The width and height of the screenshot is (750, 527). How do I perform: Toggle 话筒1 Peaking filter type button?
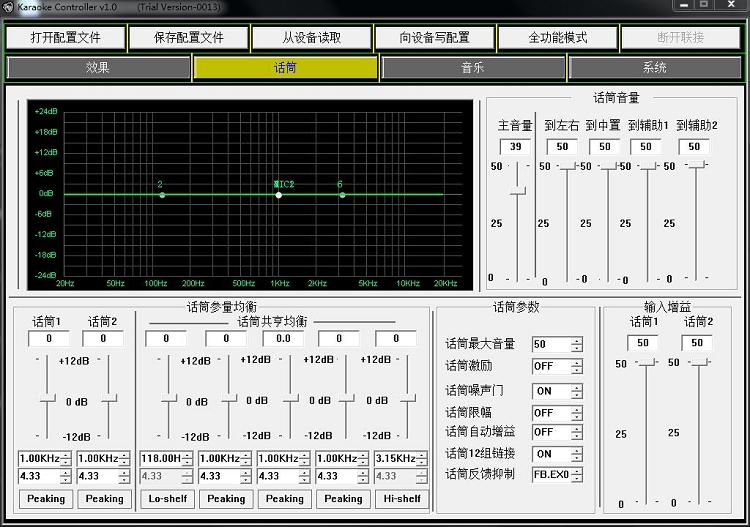coord(46,499)
